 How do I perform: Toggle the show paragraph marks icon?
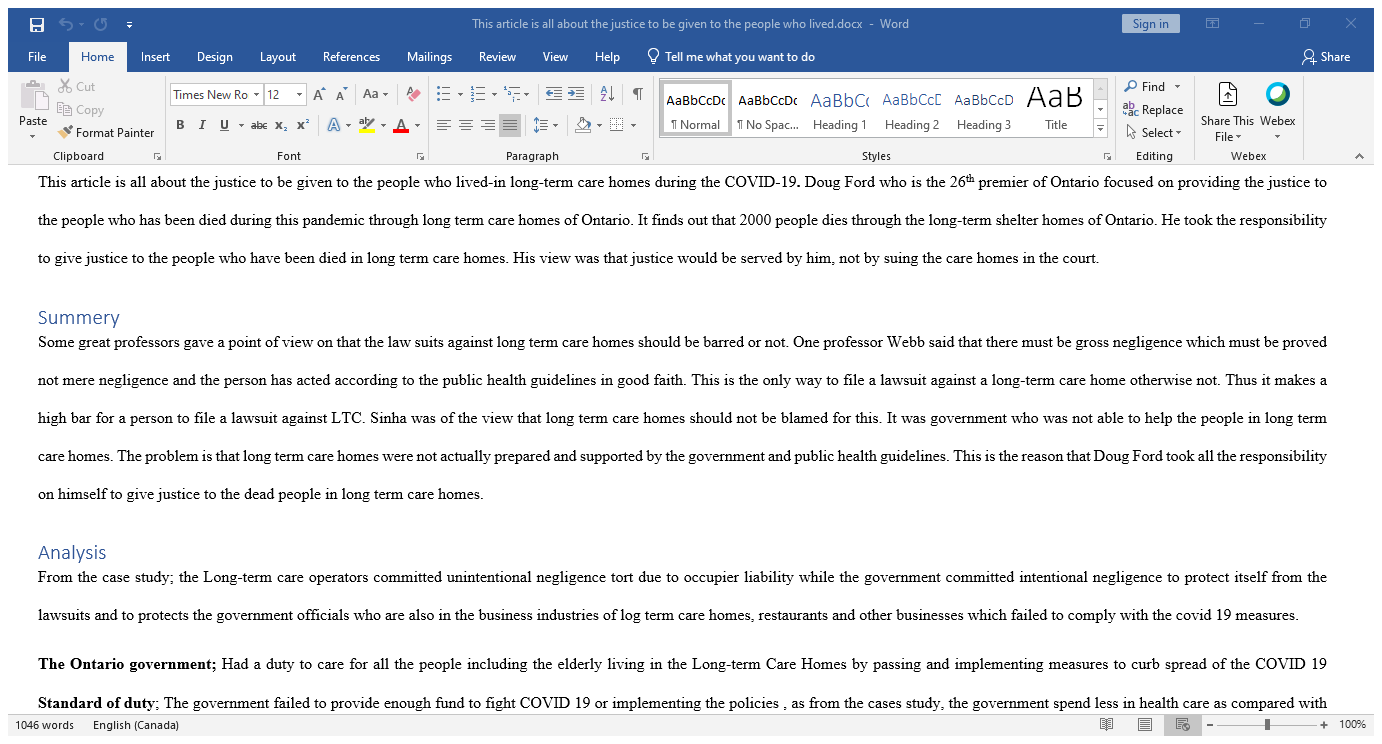point(637,92)
